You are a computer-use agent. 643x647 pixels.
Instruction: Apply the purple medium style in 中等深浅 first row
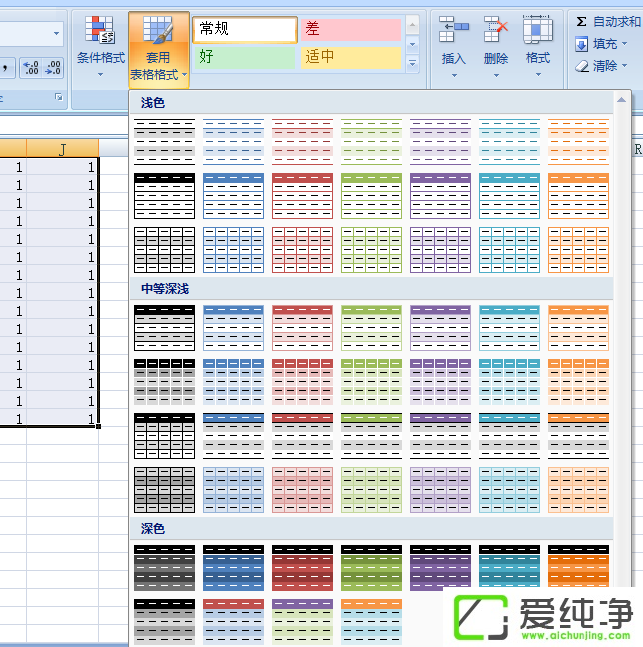[440, 328]
